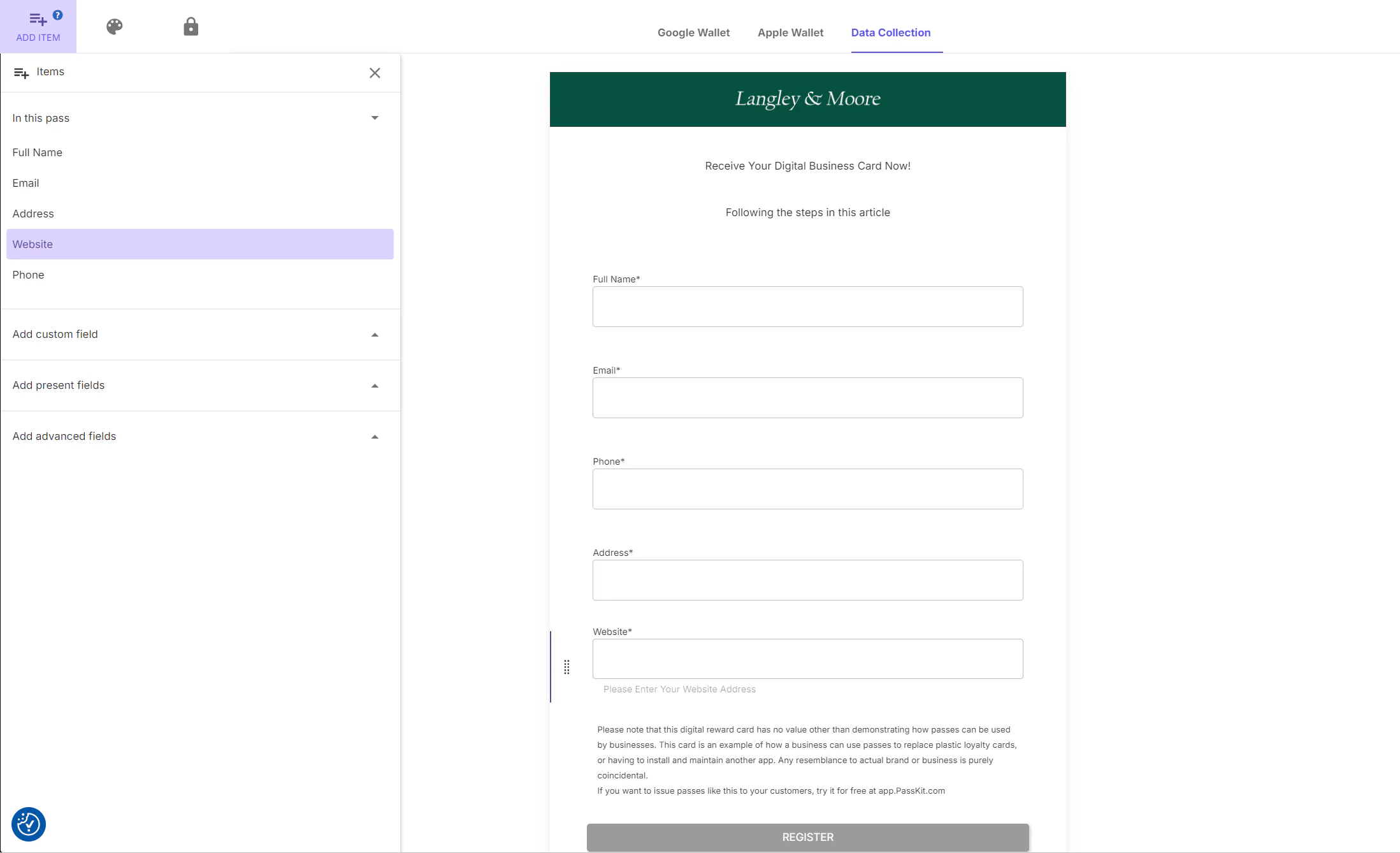Select the highlighted Website item

pos(200,244)
